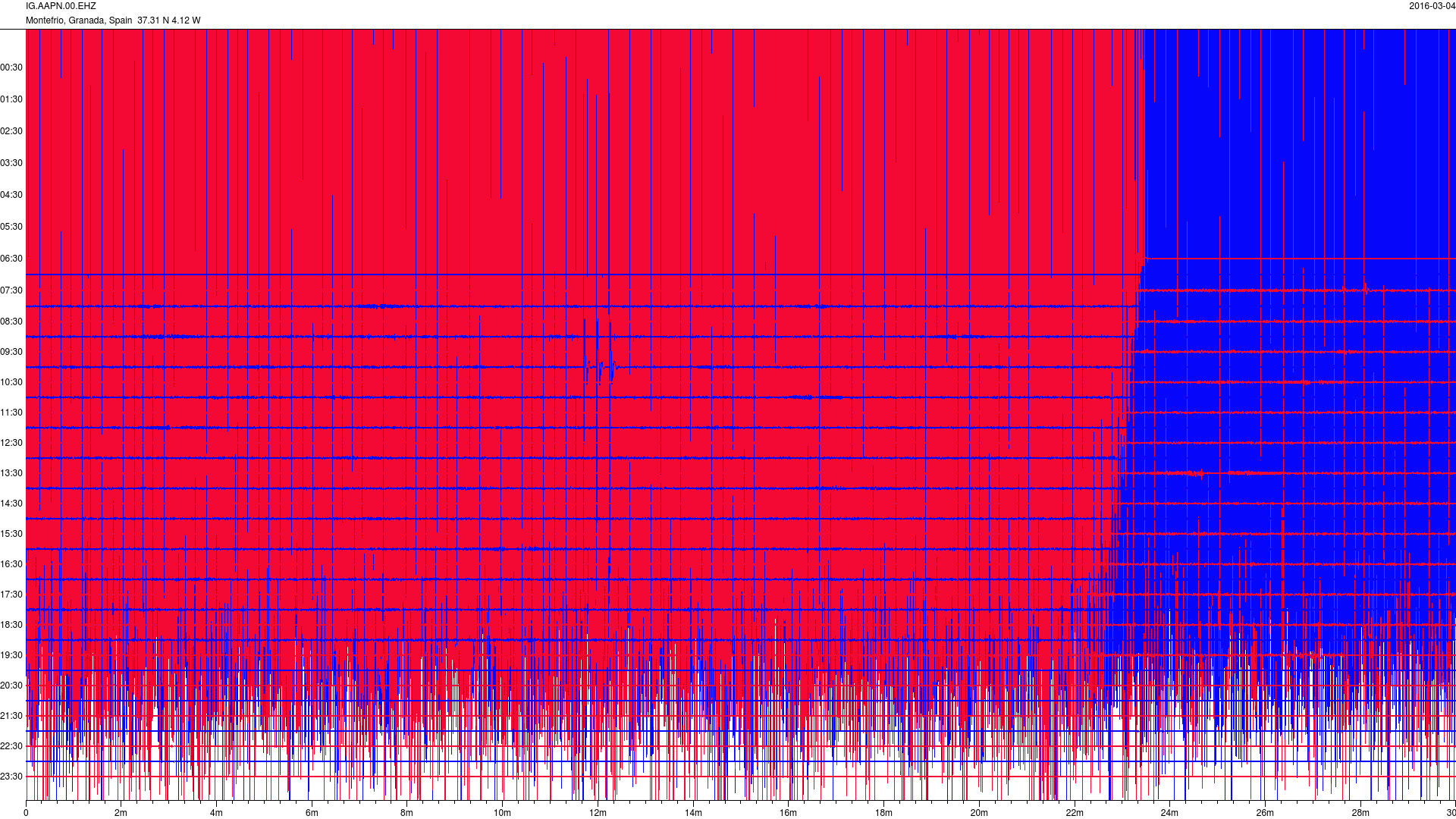This screenshot has height=819, width=1456.
Task: Select the 04:30 time axis label
Action: pos(11,195)
